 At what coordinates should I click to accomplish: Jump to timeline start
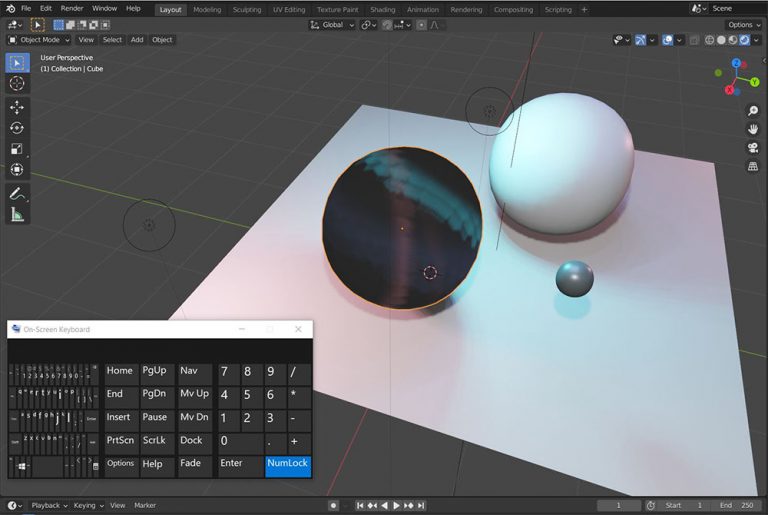[360, 505]
